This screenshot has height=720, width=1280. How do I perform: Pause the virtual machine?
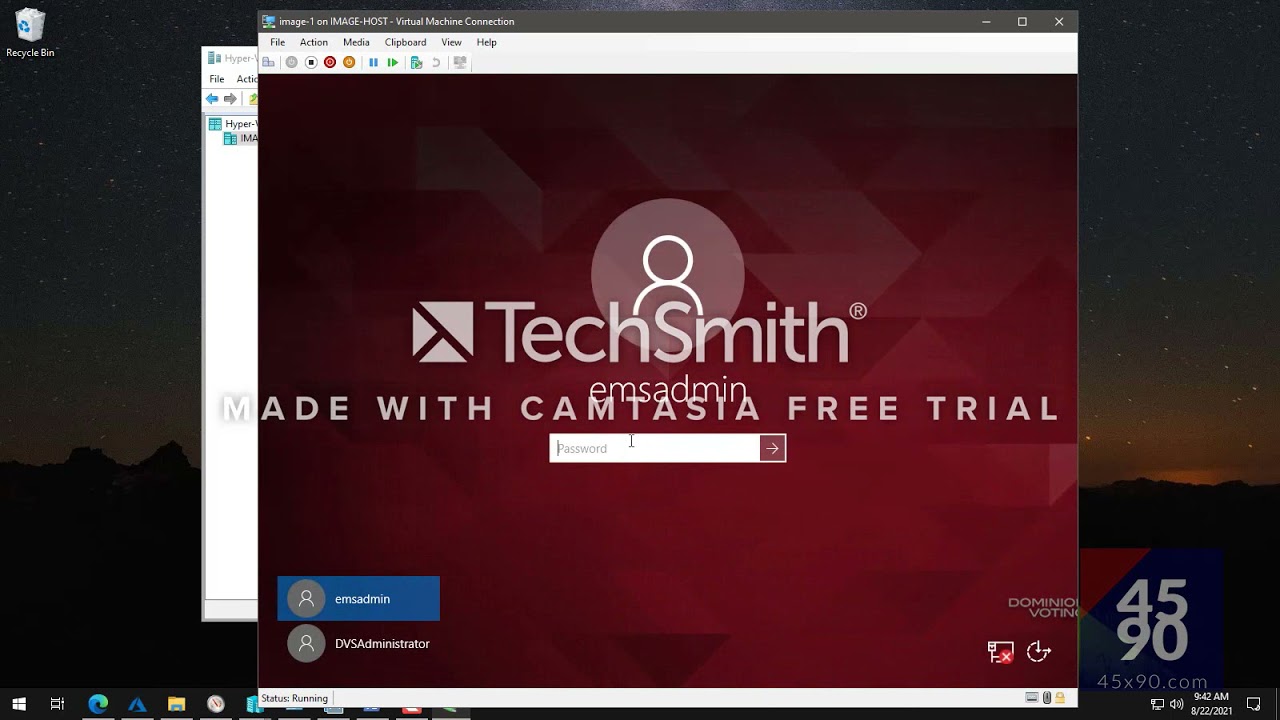pos(374,62)
